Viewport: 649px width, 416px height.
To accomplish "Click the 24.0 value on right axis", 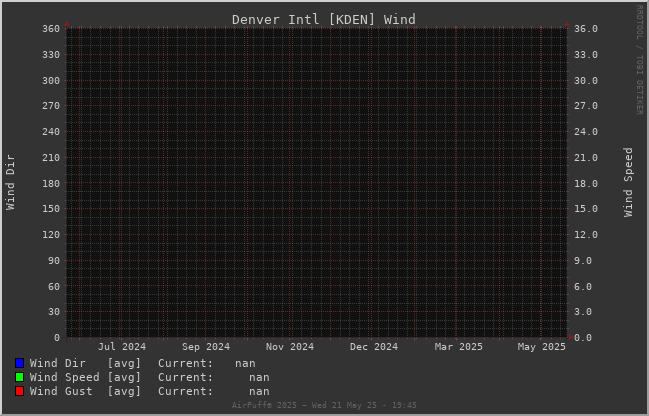I will point(586,132).
